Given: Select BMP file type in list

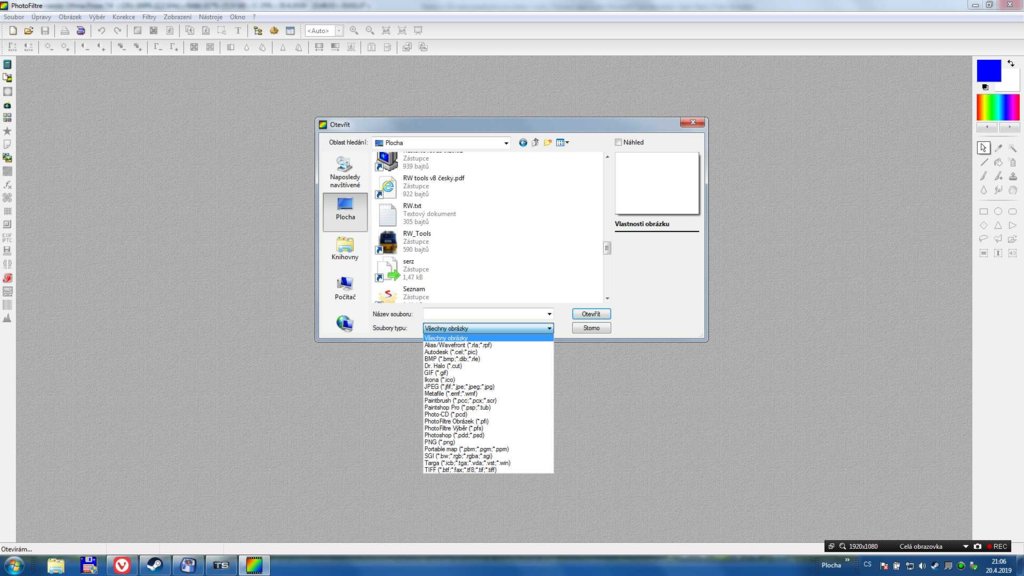Looking at the screenshot, I should [488, 359].
